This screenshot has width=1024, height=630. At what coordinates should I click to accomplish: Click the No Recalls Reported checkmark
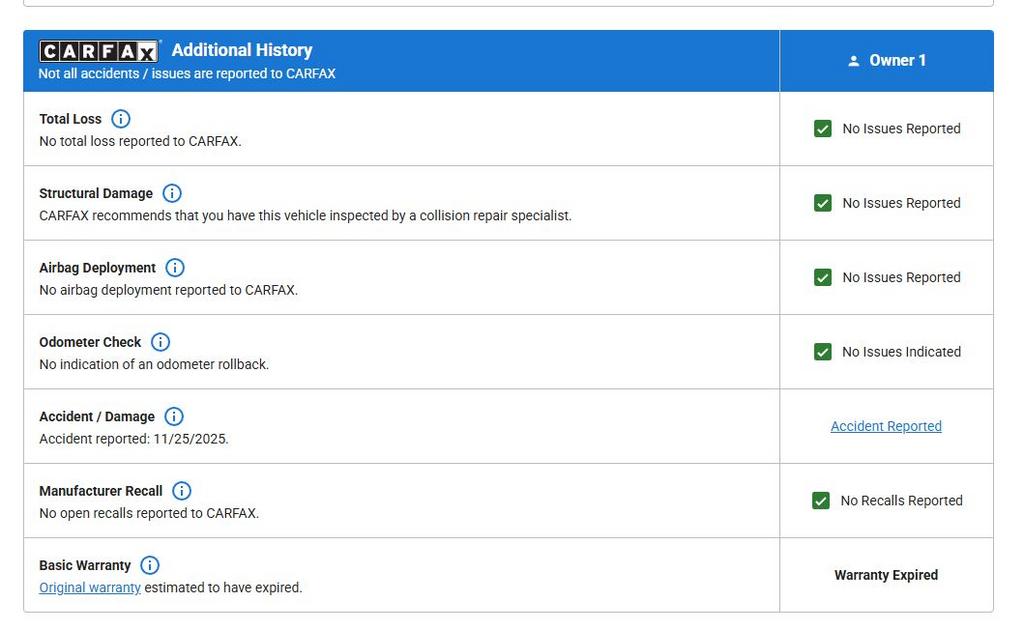point(821,501)
